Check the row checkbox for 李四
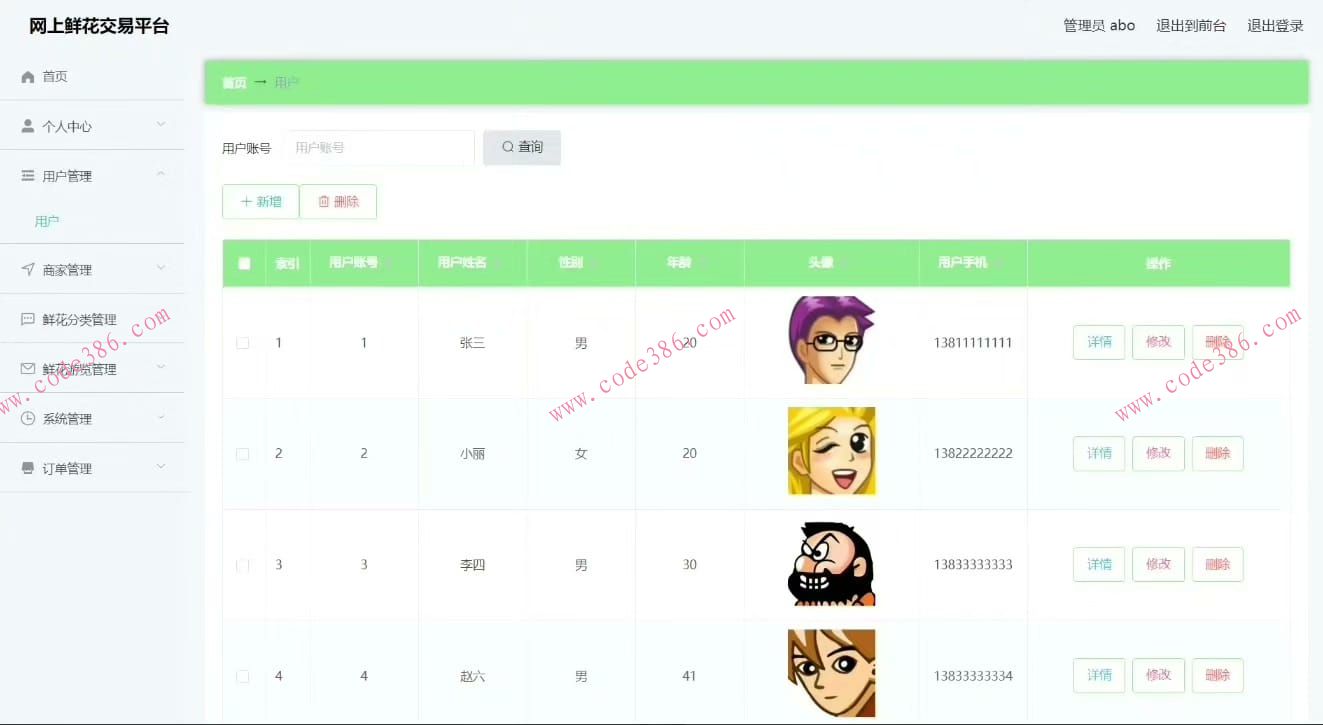This screenshot has width=1323, height=725. tap(242, 565)
